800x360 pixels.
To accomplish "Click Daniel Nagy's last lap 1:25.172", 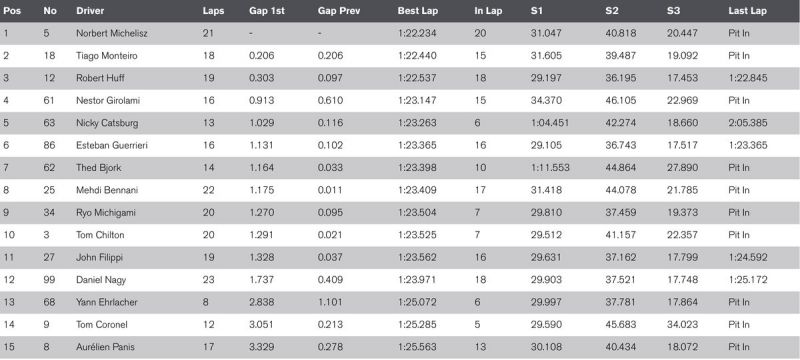I will click(x=747, y=280).
